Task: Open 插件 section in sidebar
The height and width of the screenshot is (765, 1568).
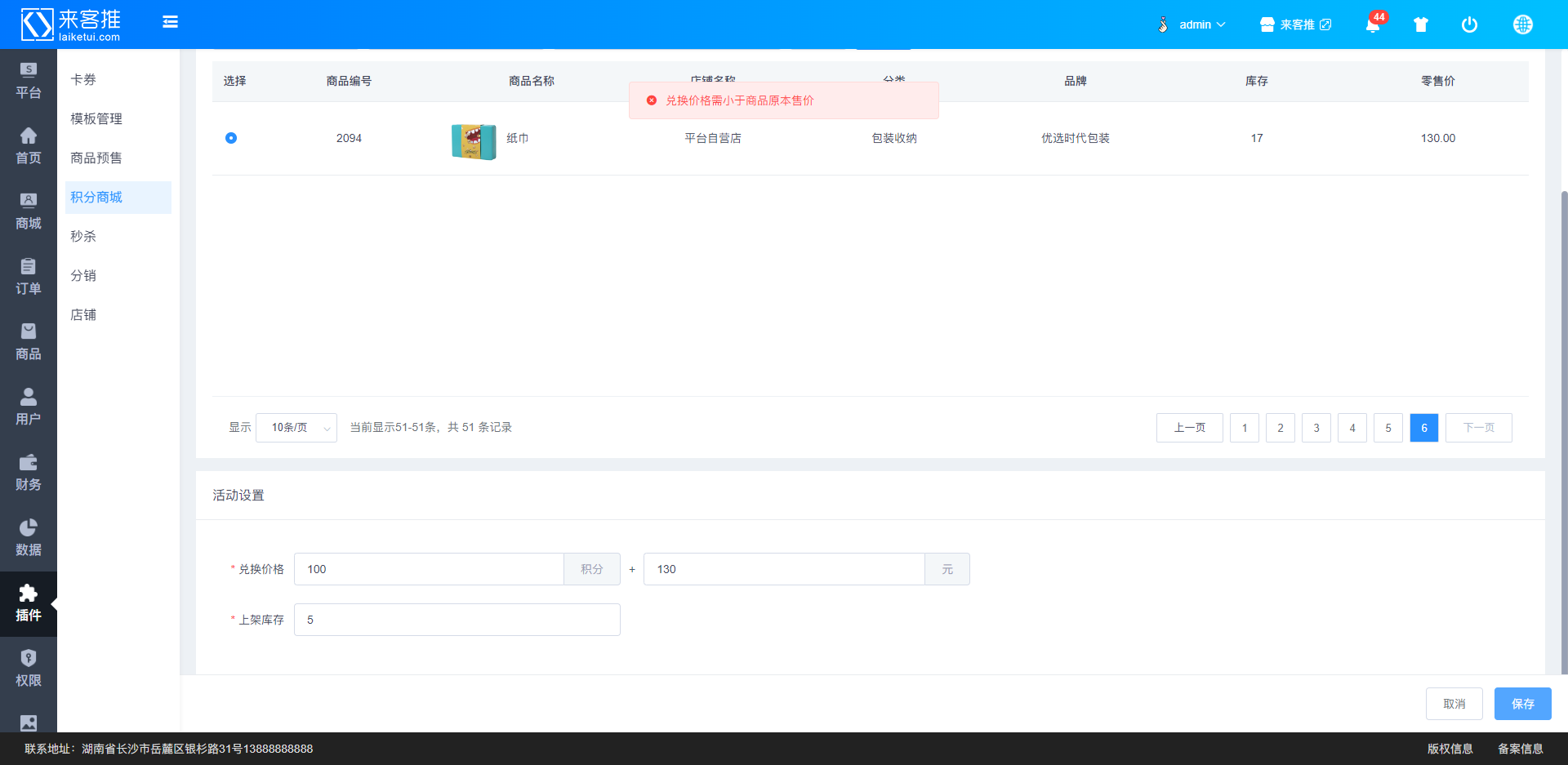Action: click(x=29, y=604)
